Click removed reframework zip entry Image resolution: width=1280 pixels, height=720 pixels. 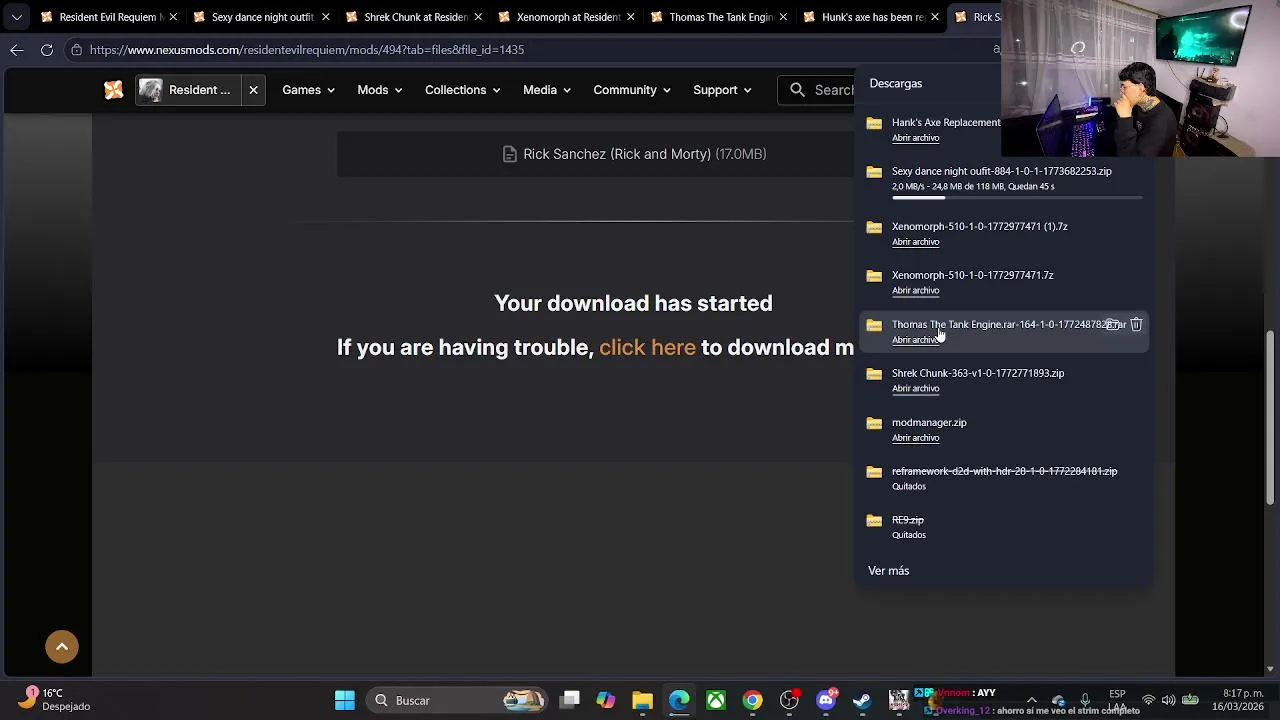(x=1004, y=471)
